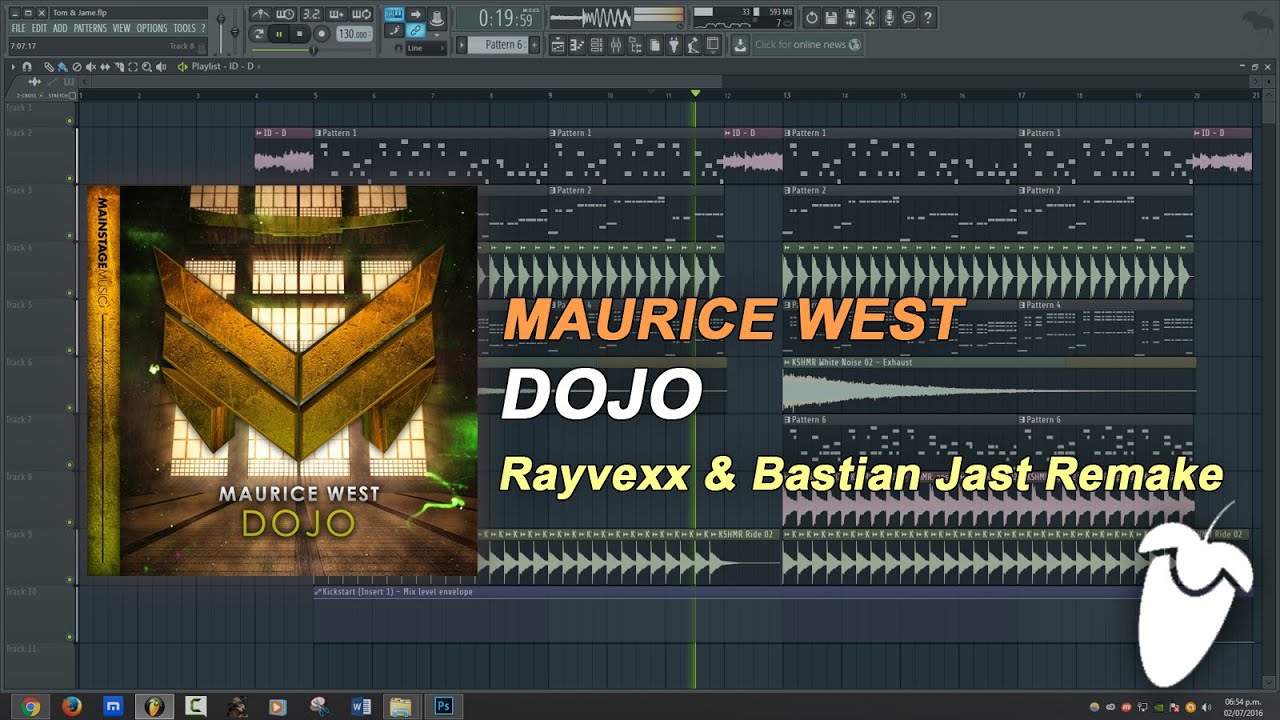1280x720 pixels.
Task: Open Microsoft Word from the taskbar
Action: pos(361,706)
